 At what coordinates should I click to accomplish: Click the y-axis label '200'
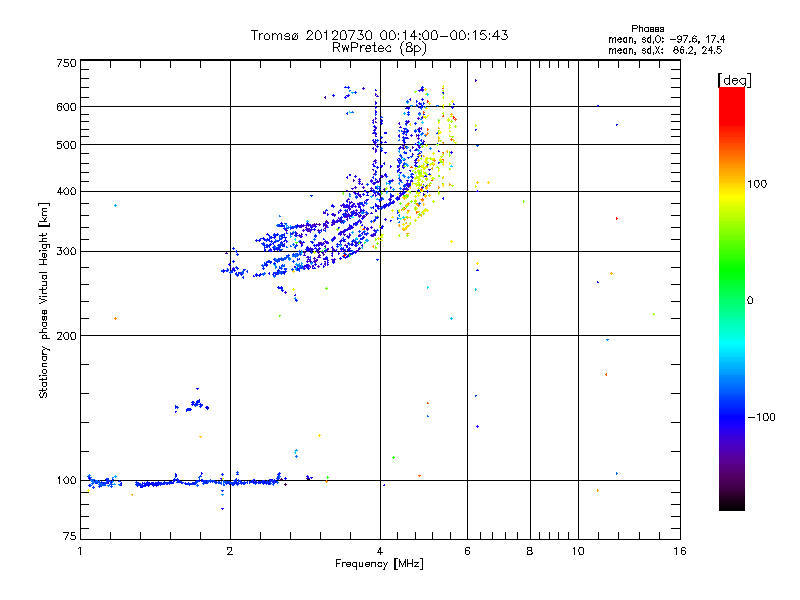coord(66,336)
